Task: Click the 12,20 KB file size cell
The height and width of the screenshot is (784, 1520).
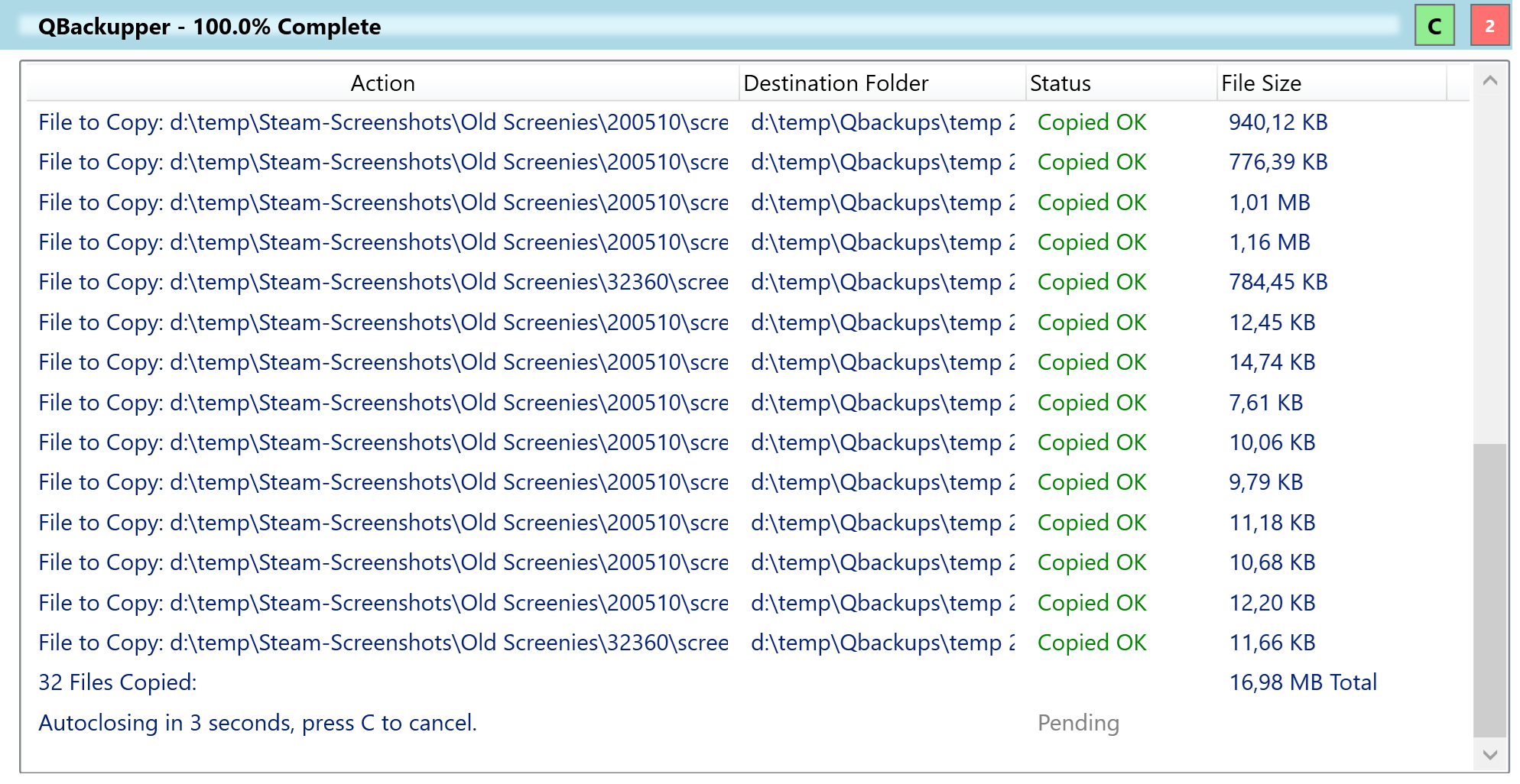Action: point(1272,603)
